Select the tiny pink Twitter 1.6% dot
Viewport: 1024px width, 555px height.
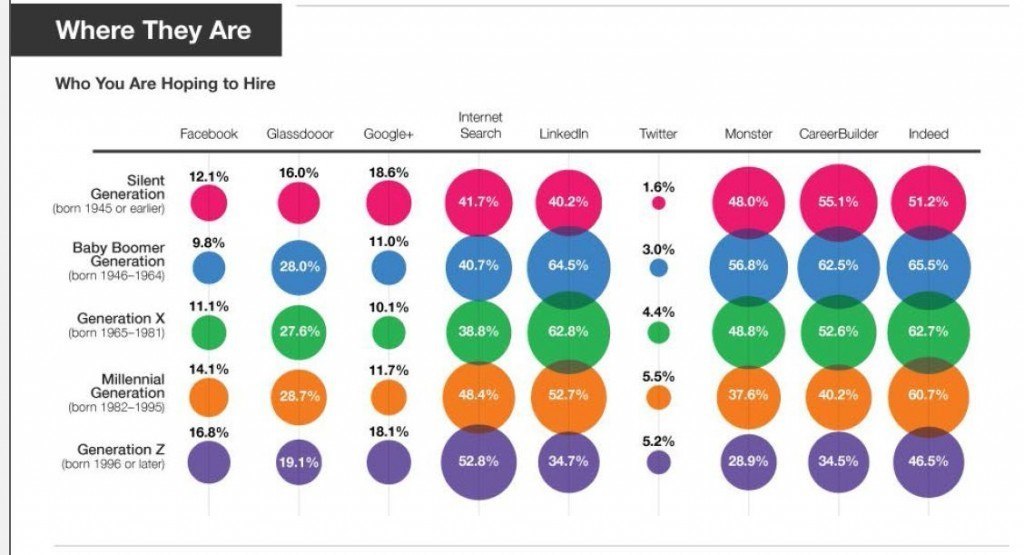[x=658, y=203]
